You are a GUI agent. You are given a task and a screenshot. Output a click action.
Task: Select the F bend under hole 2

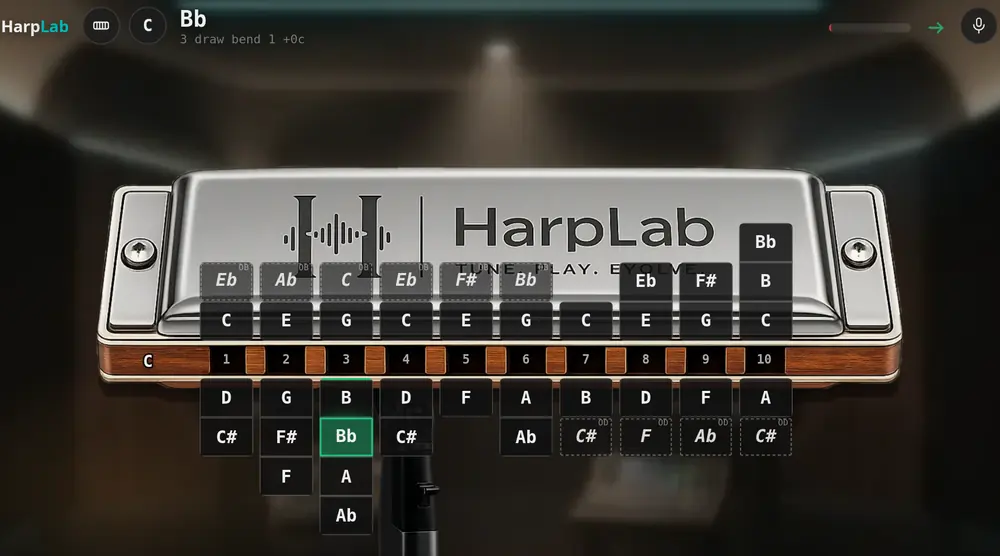click(x=286, y=476)
